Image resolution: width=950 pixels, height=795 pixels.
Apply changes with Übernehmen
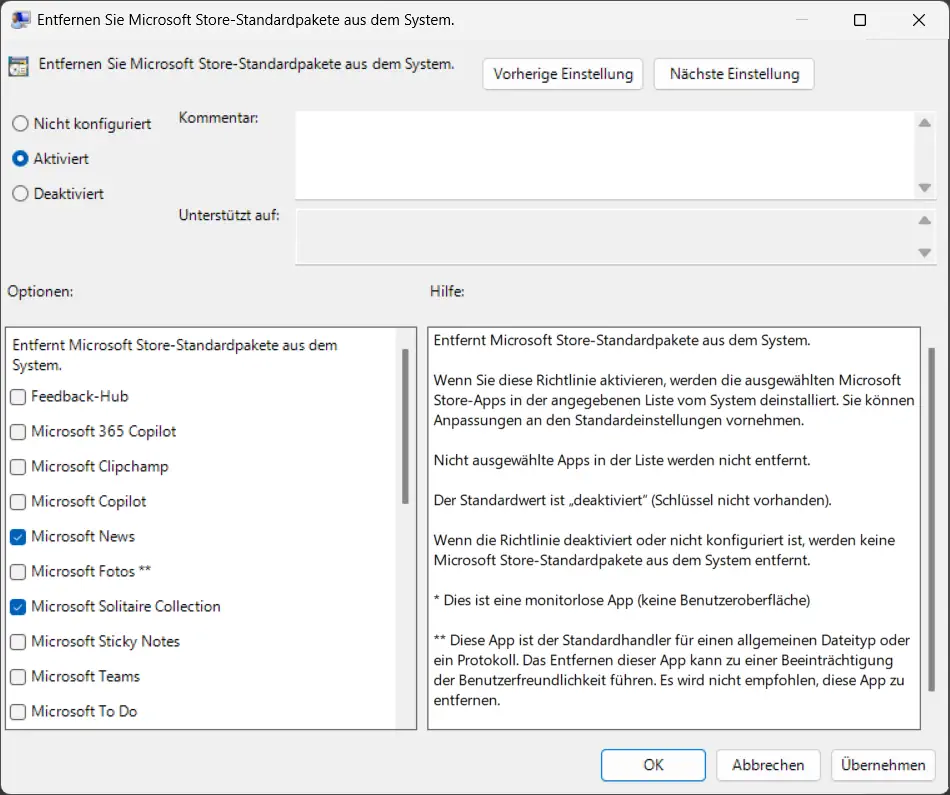883,765
